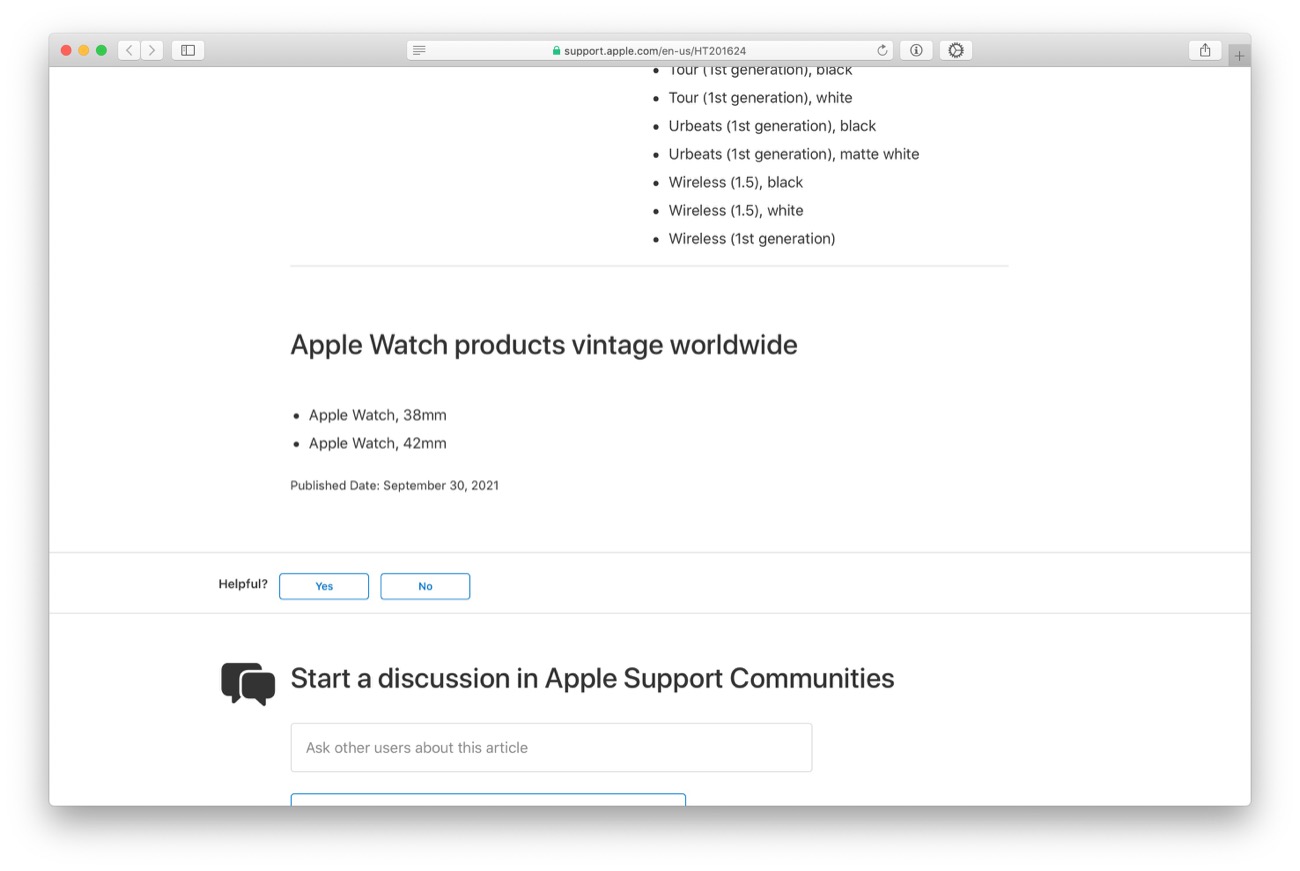Rate the article not helpful with No

point(425,586)
